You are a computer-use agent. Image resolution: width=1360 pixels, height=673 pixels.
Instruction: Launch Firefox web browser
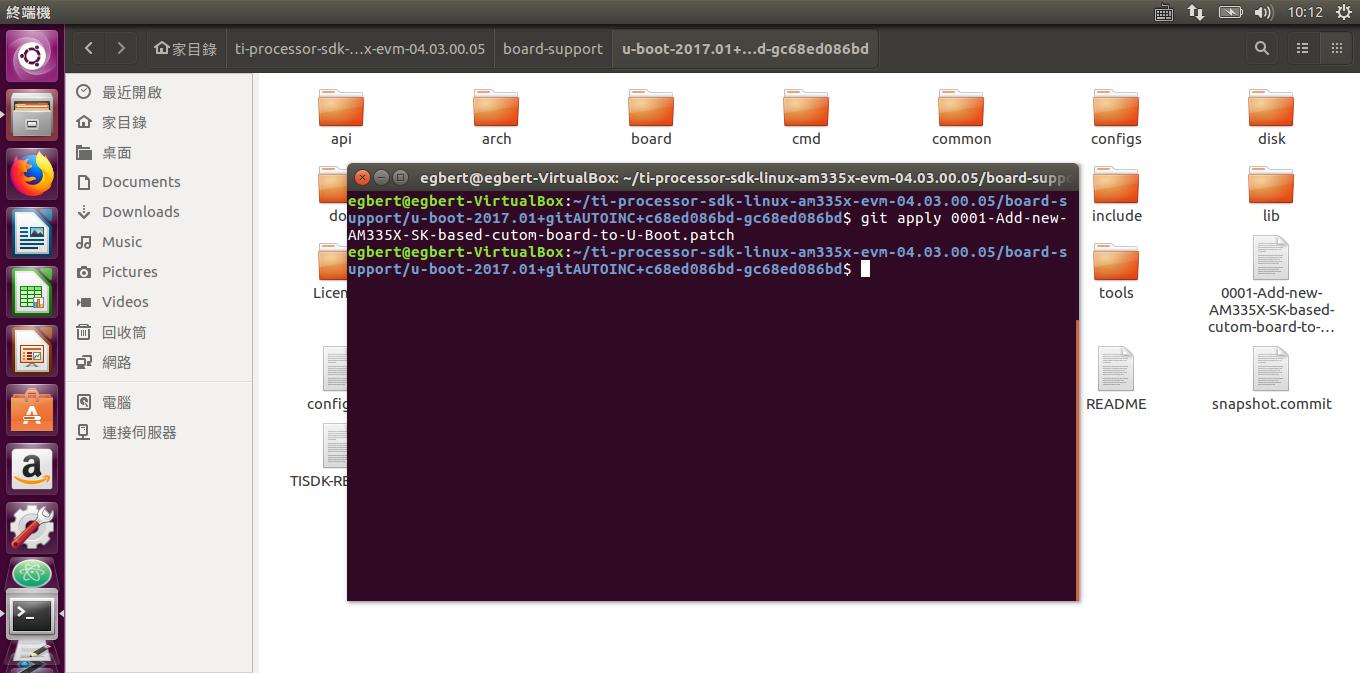tap(33, 175)
